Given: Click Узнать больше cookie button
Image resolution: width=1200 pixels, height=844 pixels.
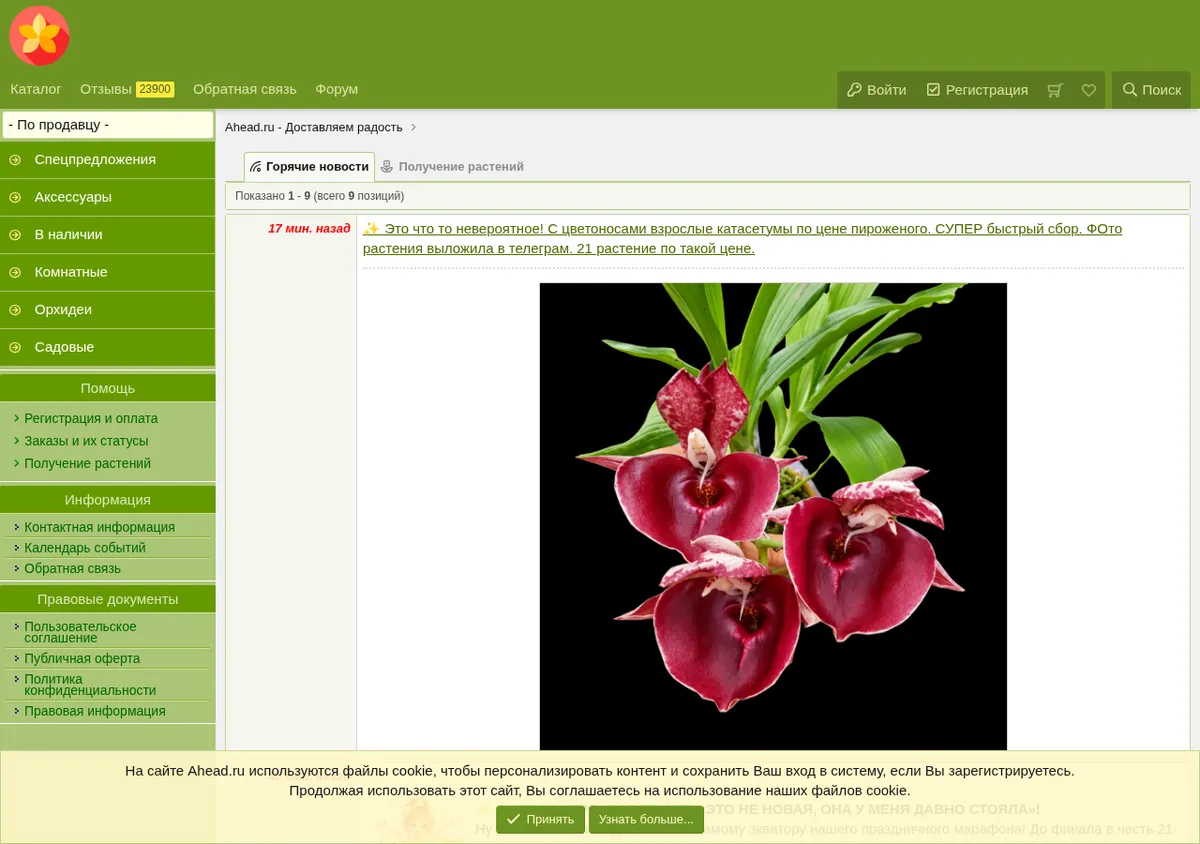Looking at the screenshot, I should pos(646,819).
